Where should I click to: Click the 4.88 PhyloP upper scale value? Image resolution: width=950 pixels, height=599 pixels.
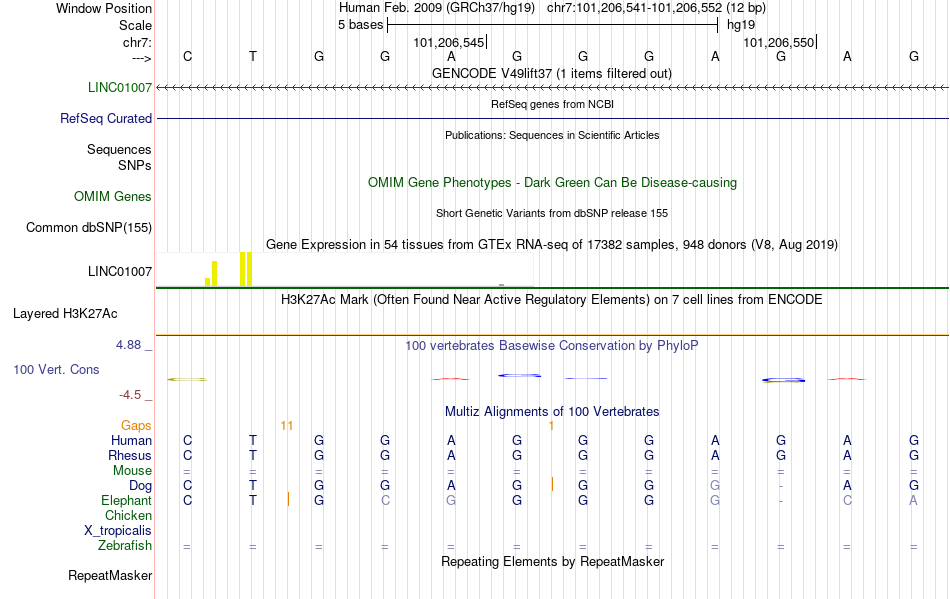(x=128, y=345)
